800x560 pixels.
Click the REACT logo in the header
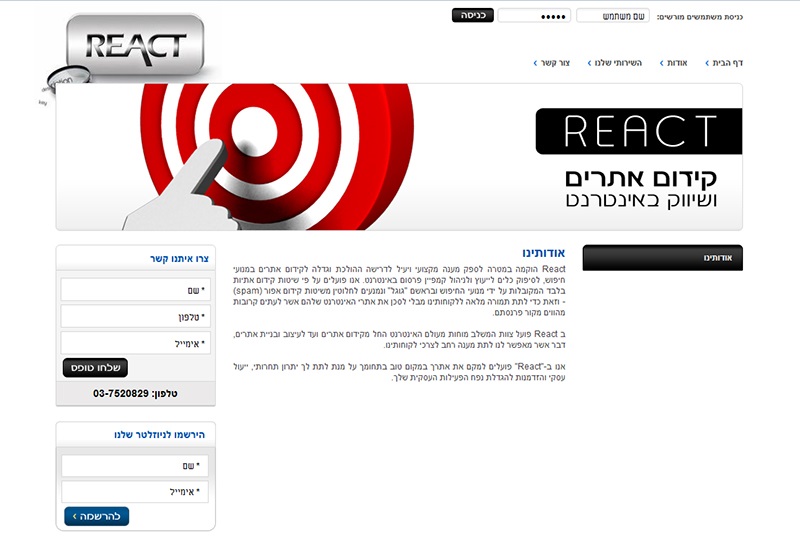tap(135, 46)
